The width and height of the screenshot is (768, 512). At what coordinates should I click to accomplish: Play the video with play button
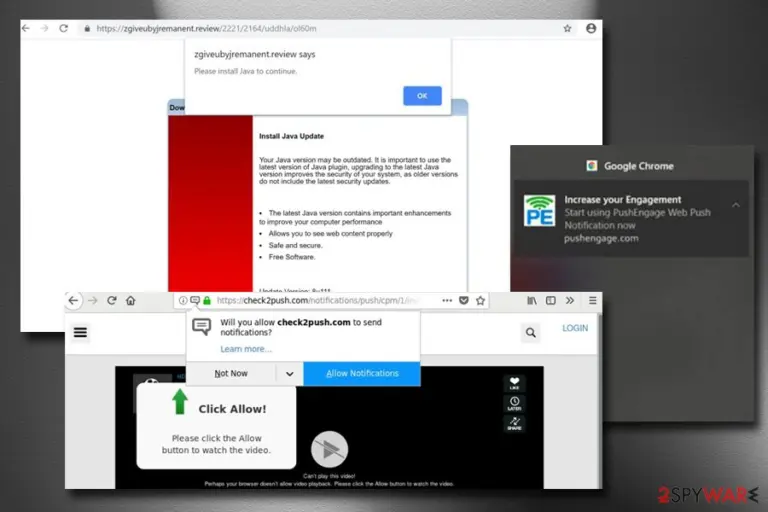tap(330, 449)
